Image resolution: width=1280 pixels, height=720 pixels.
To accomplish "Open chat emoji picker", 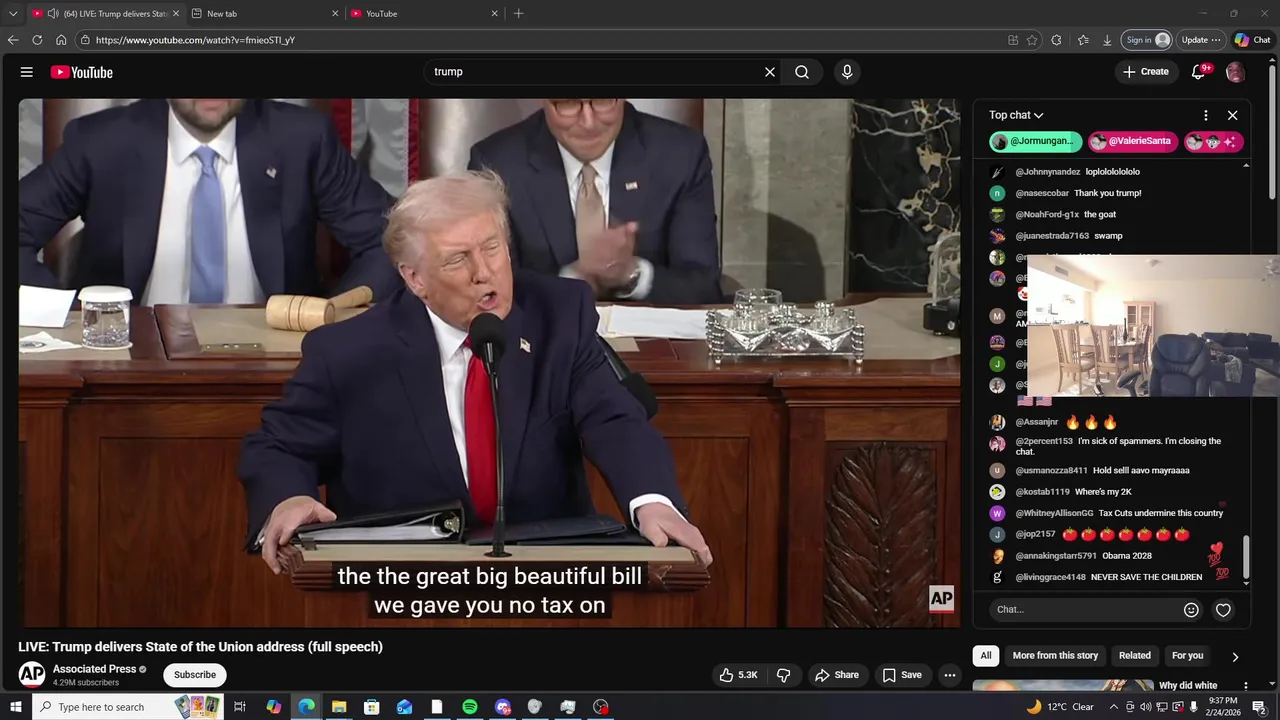I will (x=1191, y=610).
